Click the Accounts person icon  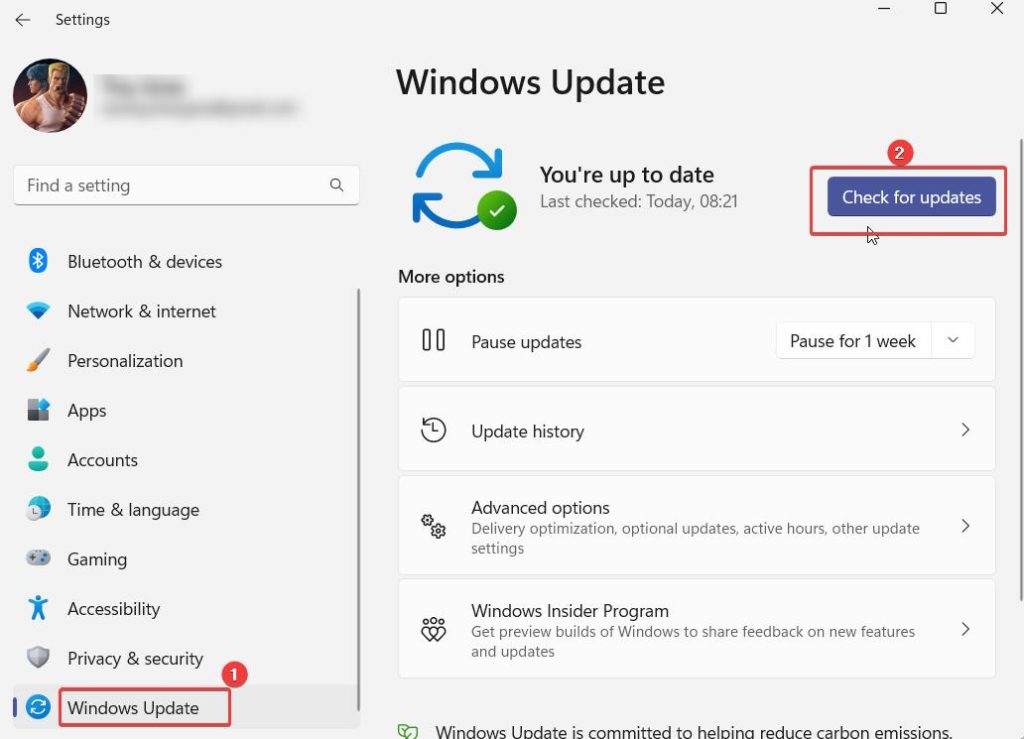click(x=38, y=459)
